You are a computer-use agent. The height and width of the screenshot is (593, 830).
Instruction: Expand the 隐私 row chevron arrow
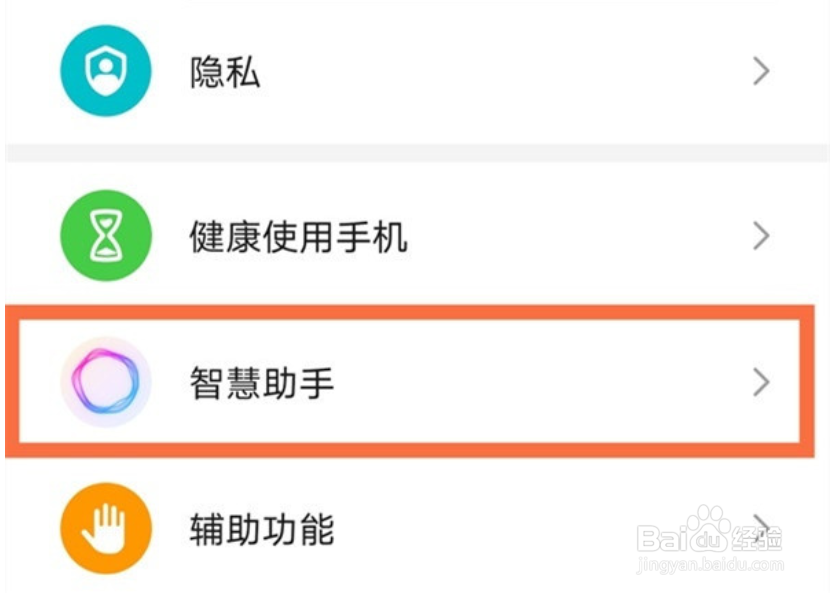click(761, 71)
